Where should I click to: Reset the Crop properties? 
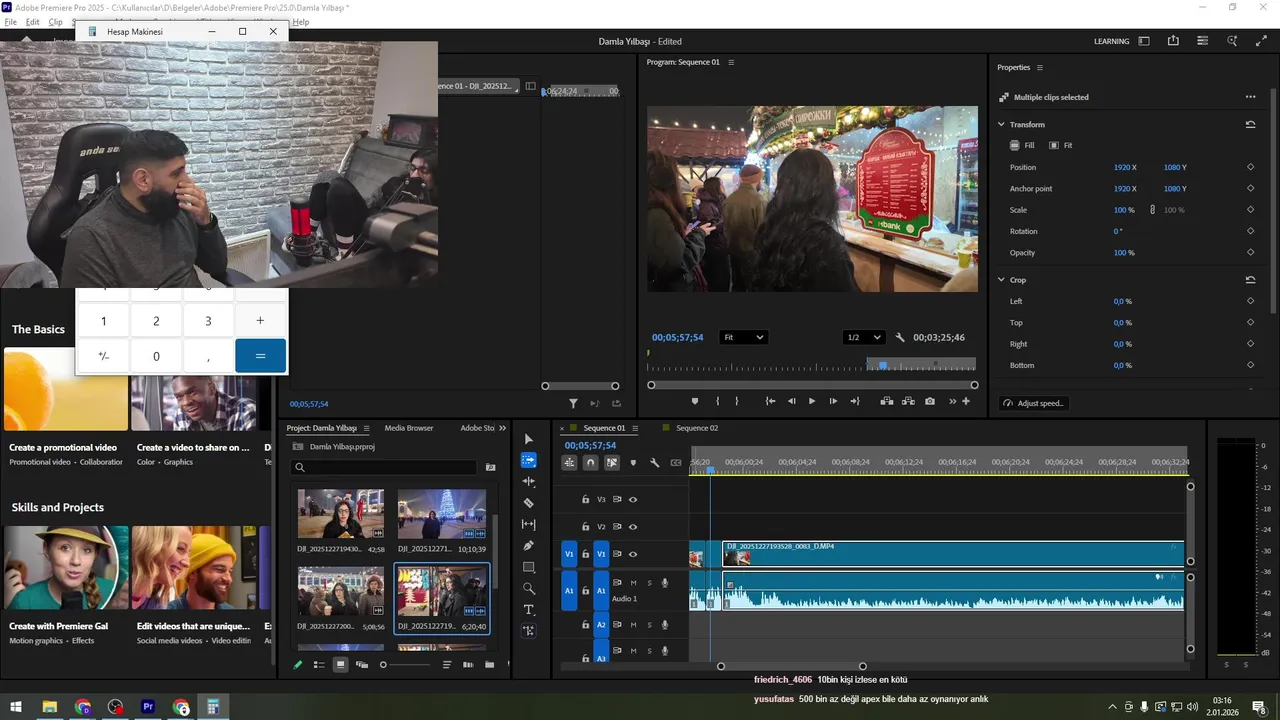point(1250,280)
